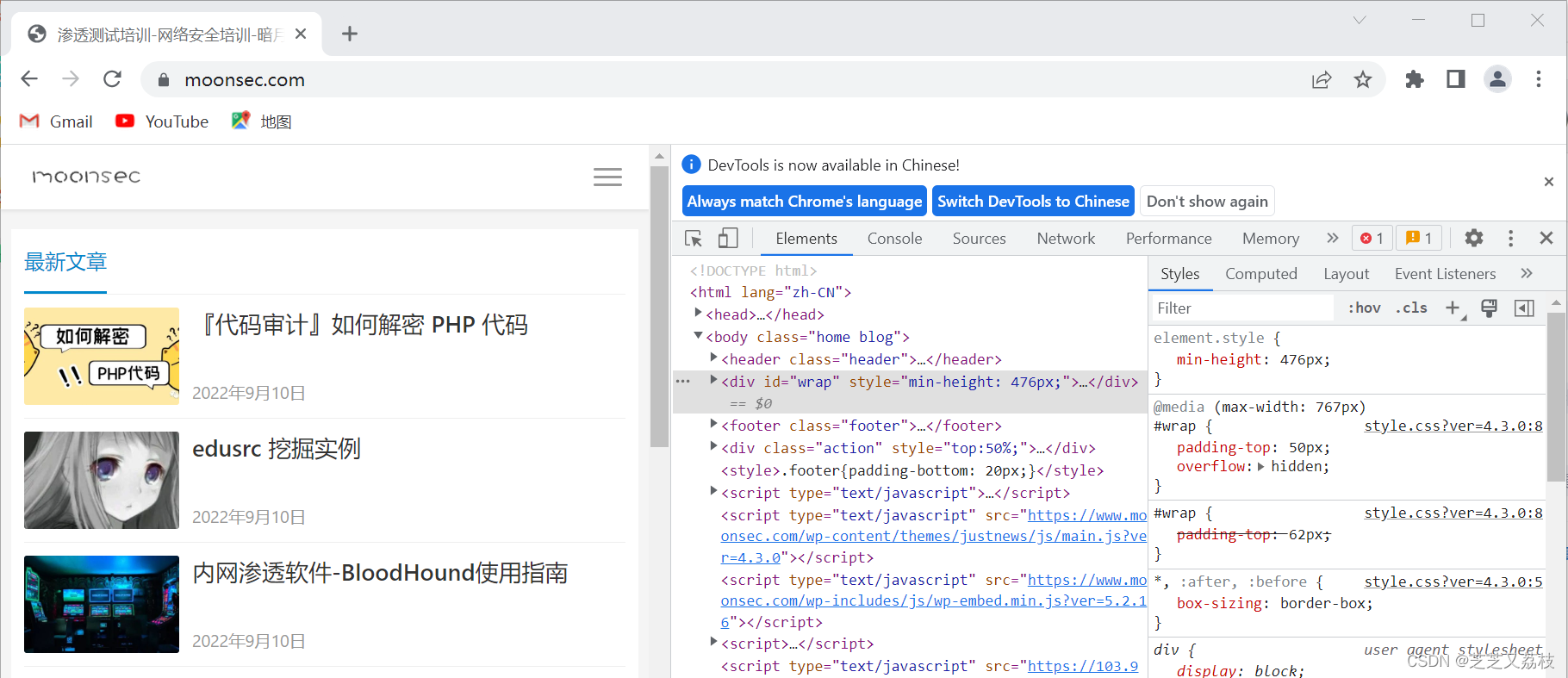Click the BloodHound article thumbnail

102,604
